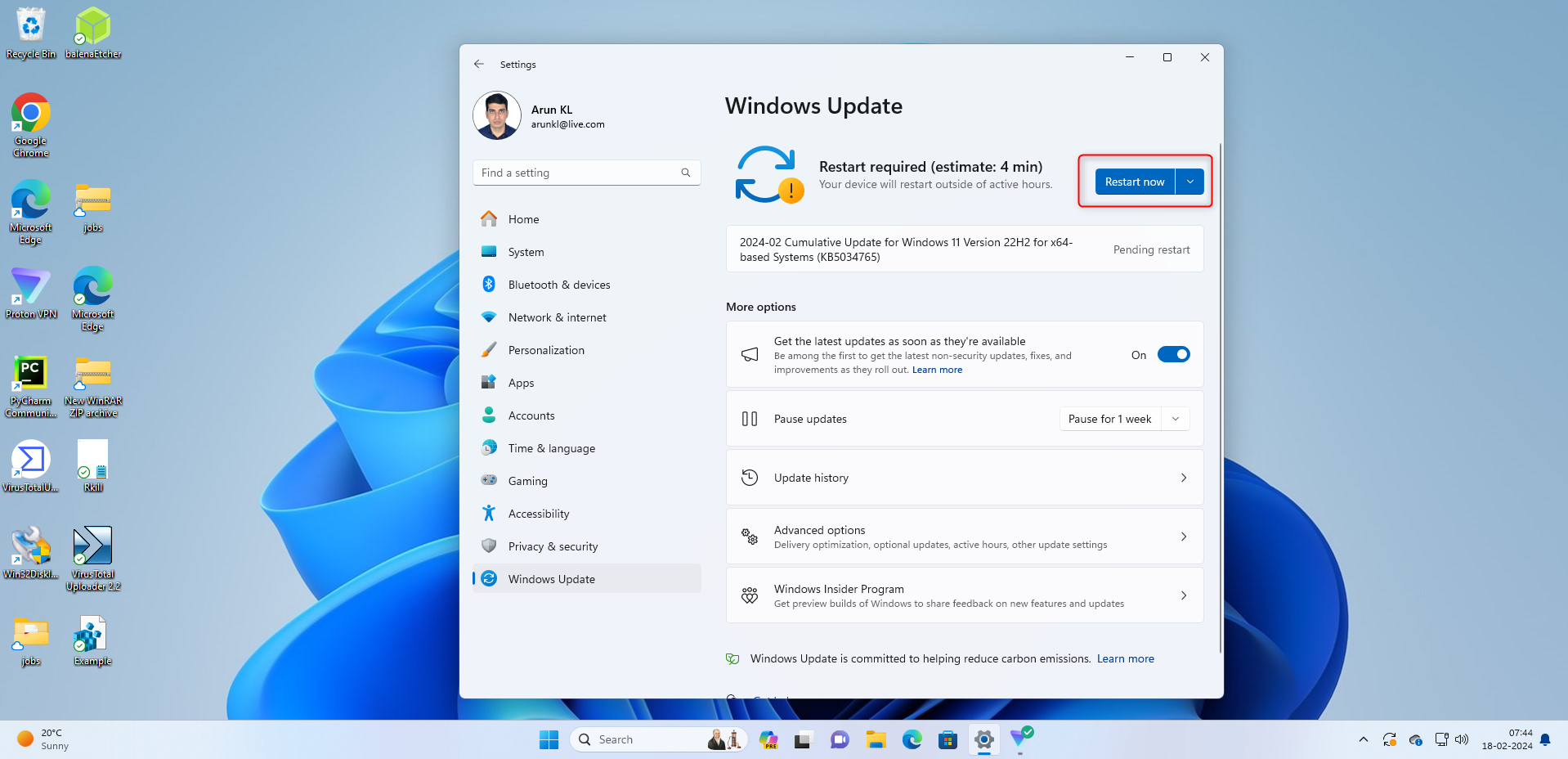Viewport: 1568px width, 759px height.
Task: Toggle Get the latest updates switch
Action: click(x=1173, y=354)
